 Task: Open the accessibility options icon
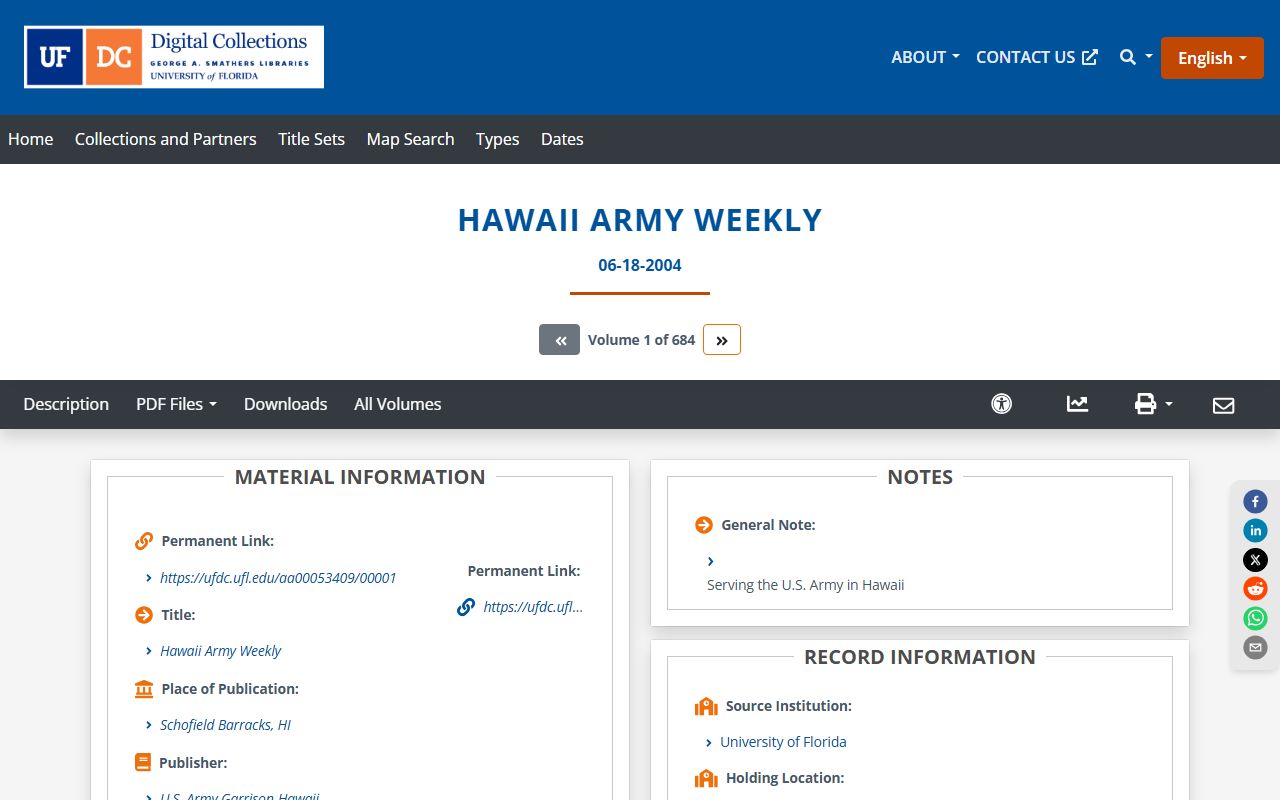pyautogui.click(x=1001, y=404)
